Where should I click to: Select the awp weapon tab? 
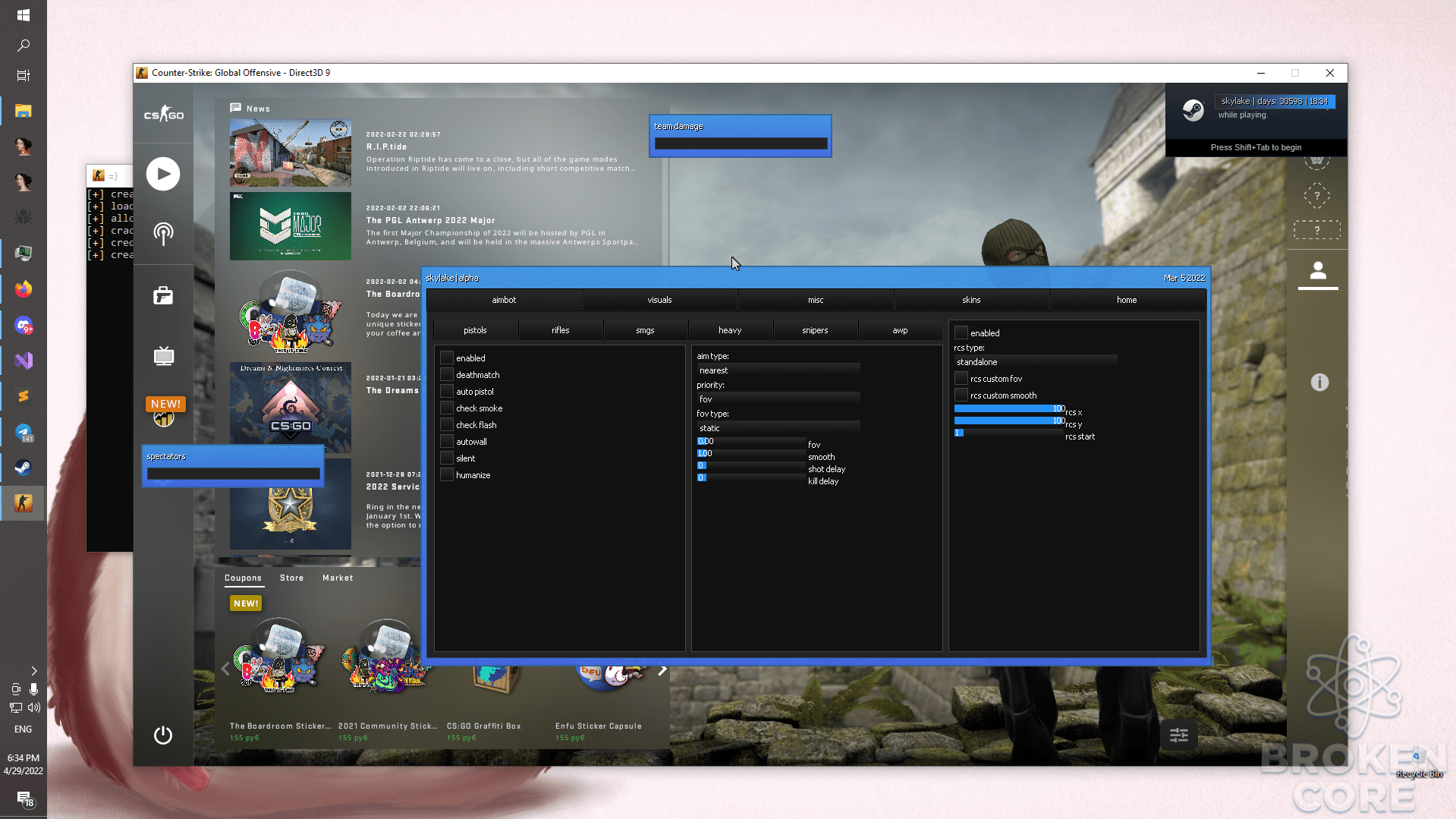[x=901, y=330]
